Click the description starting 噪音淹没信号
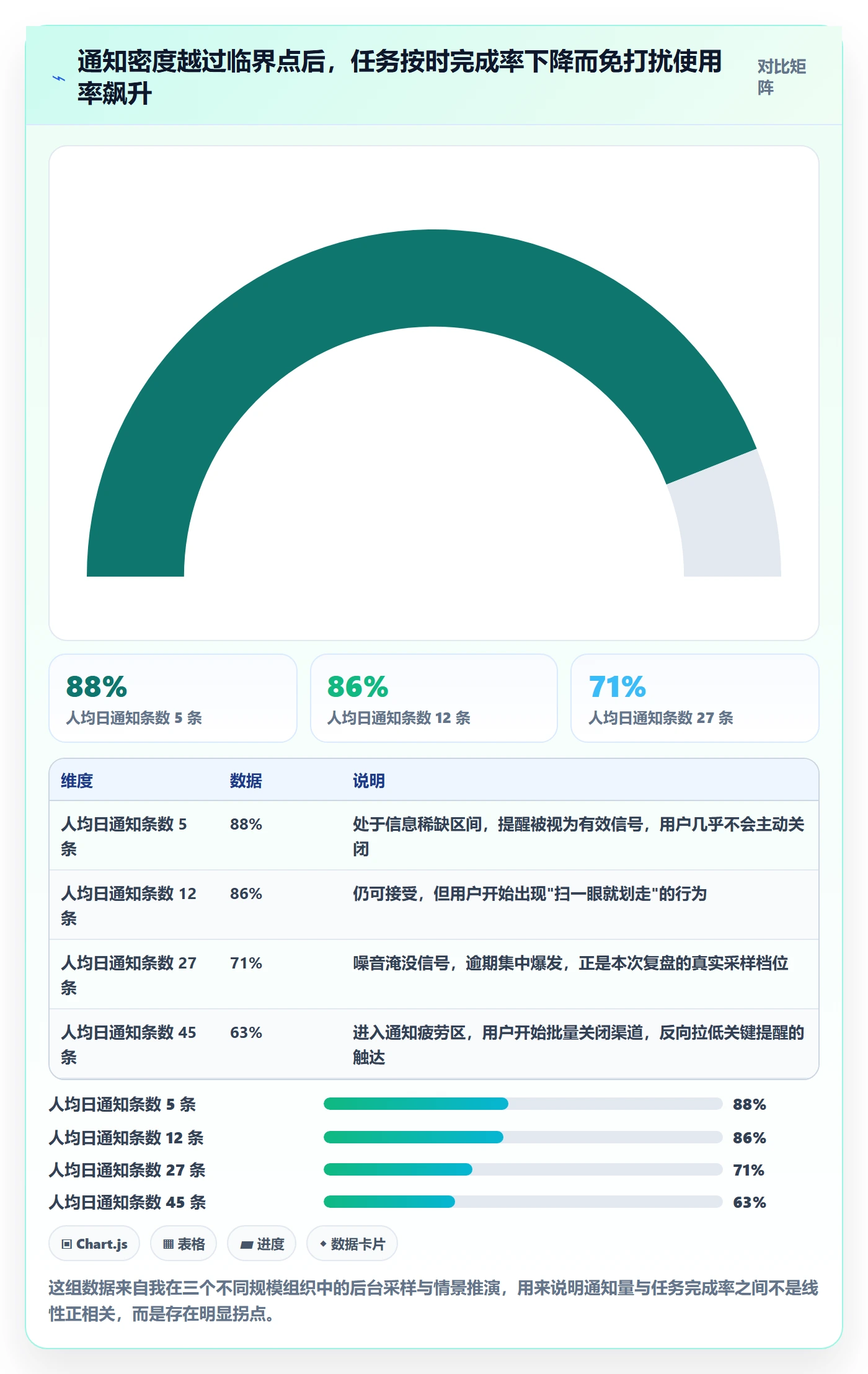Image resolution: width=868 pixels, height=1374 pixels. (x=570, y=963)
